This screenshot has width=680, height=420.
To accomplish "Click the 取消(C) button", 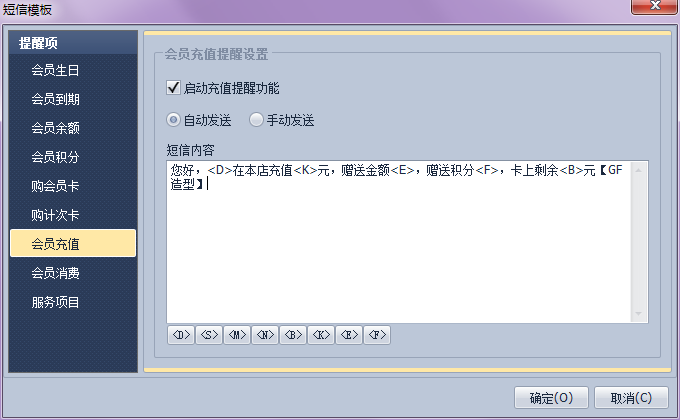I will coord(631,397).
